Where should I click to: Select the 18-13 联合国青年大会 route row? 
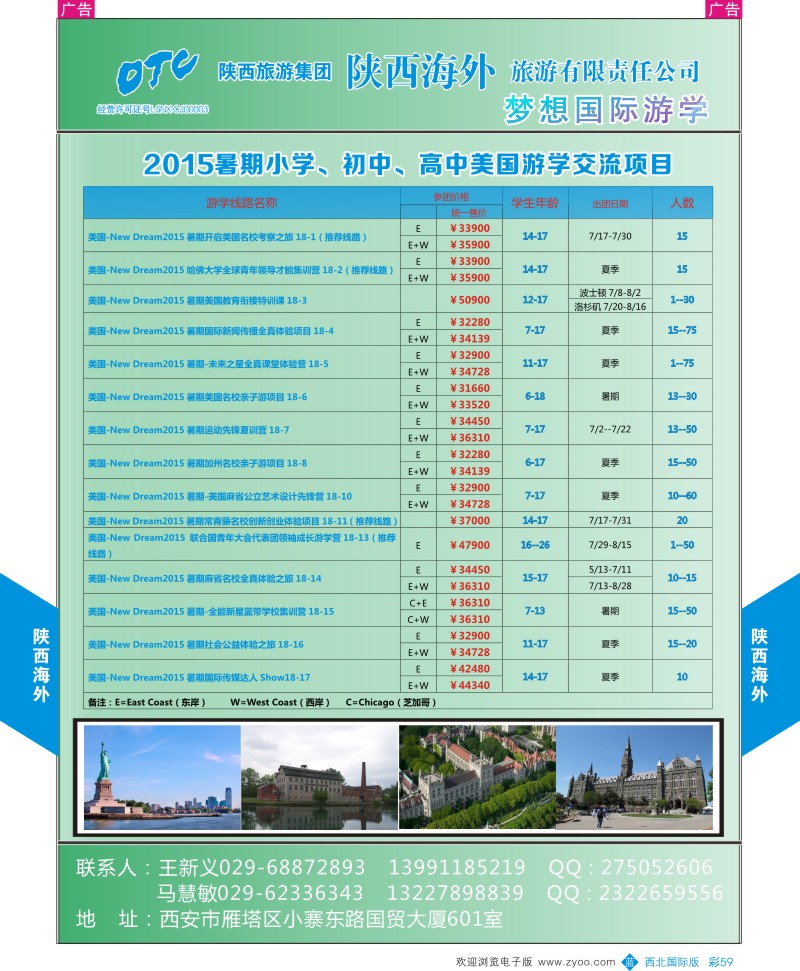point(398,545)
